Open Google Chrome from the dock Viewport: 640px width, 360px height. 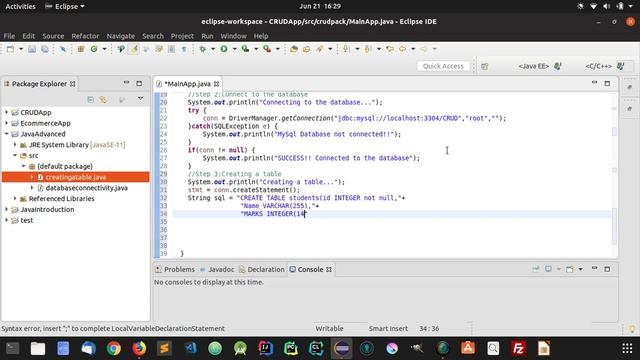(114, 348)
